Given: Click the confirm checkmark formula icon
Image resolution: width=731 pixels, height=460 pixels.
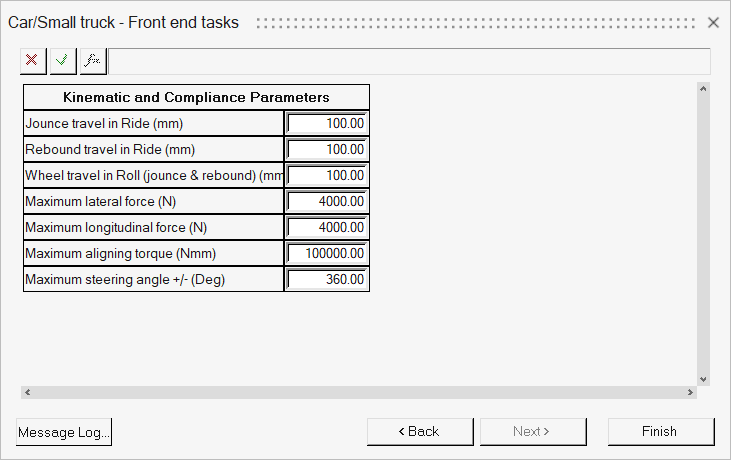Looking at the screenshot, I should point(62,60).
